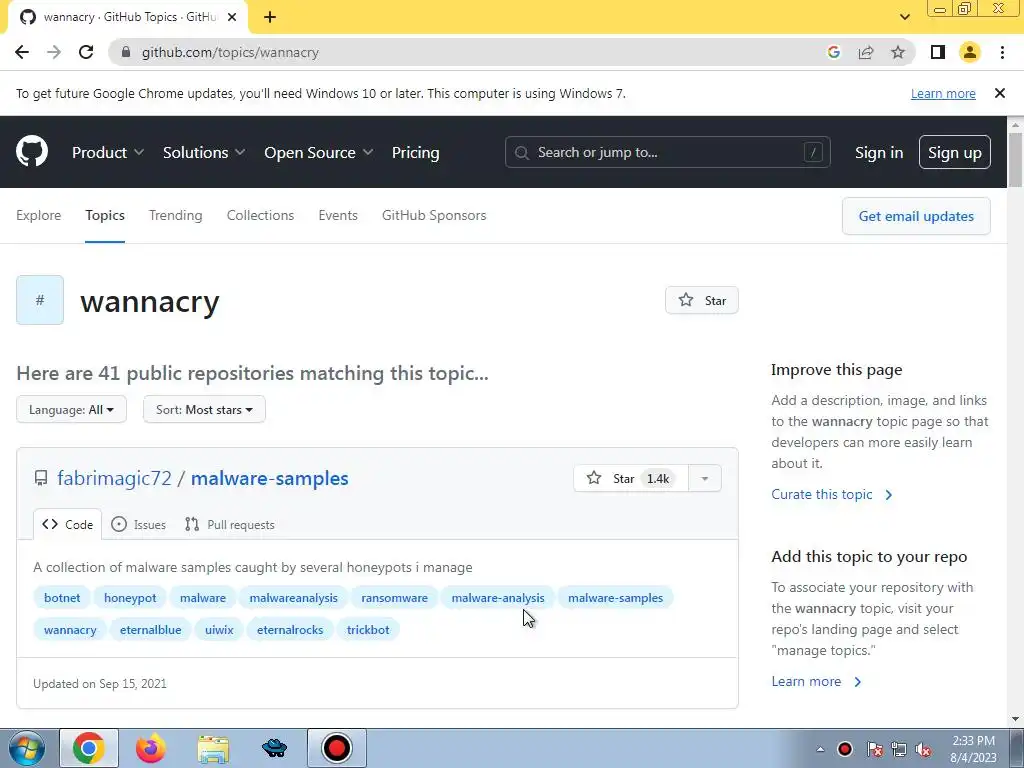
Task: Click the GitHub Octocat logo
Action: coord(32,152)
